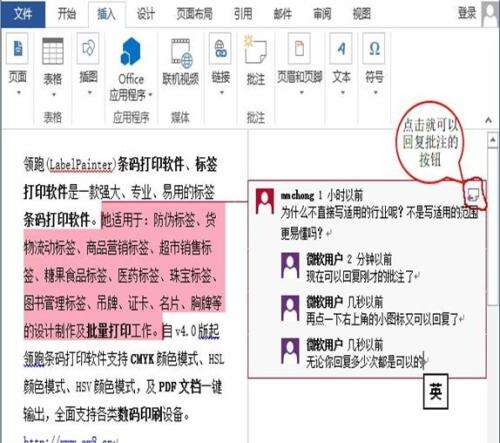Click the 页眉和页脚 header footer icon
Viewport: 500px width, 443px height.
click(300, 49)
